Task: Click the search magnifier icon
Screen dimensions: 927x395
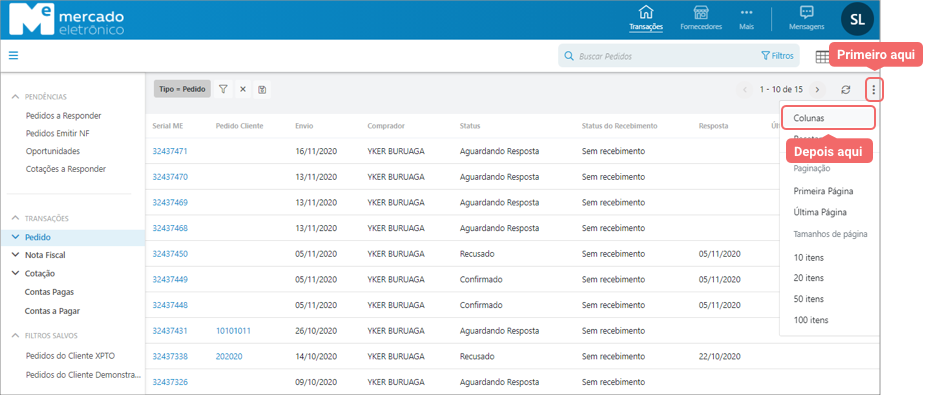Action: [569, 56]
